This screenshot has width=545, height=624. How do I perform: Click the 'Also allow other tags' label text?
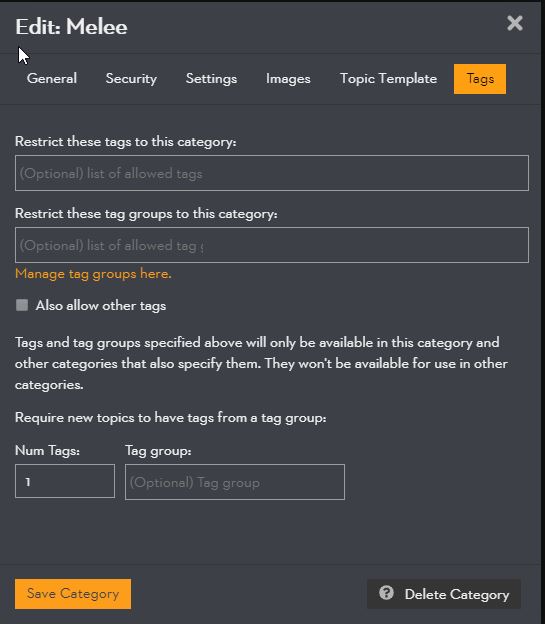click(x=101, y=306)
